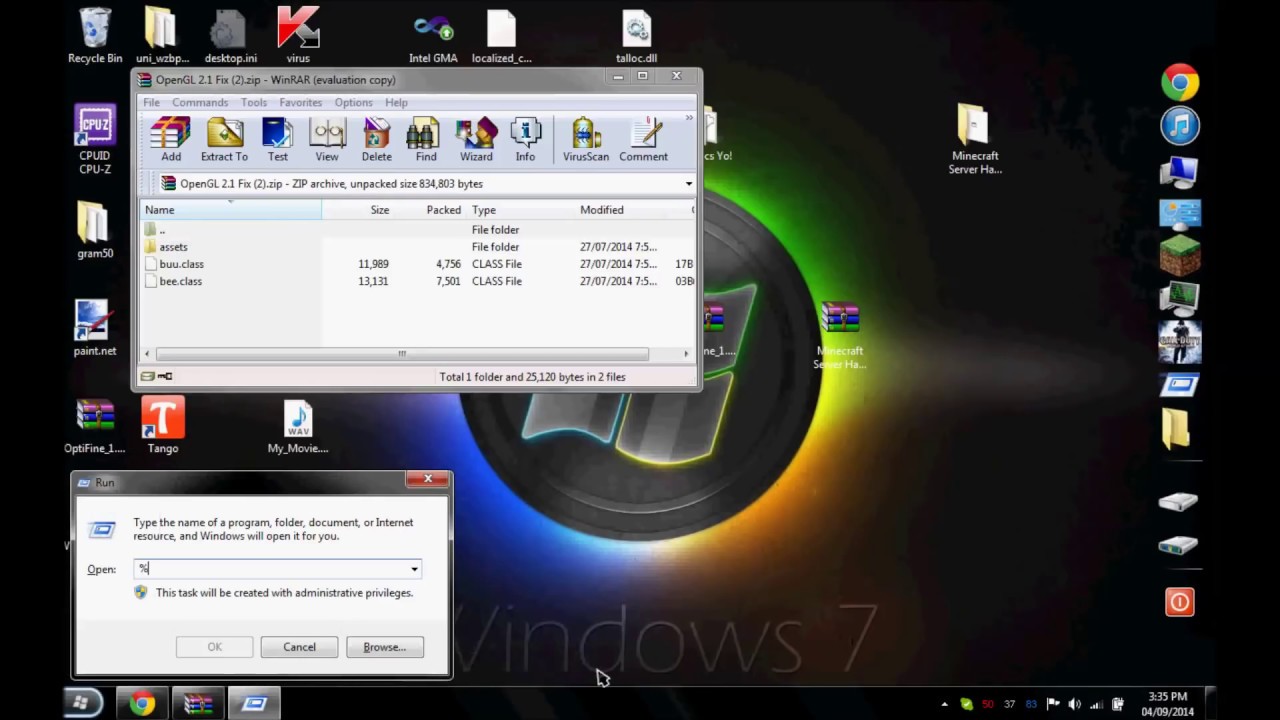Select the assets folder row
The height and width of the screenshot is (720, 1280).
pyautogui.click(x=418, y=247)
